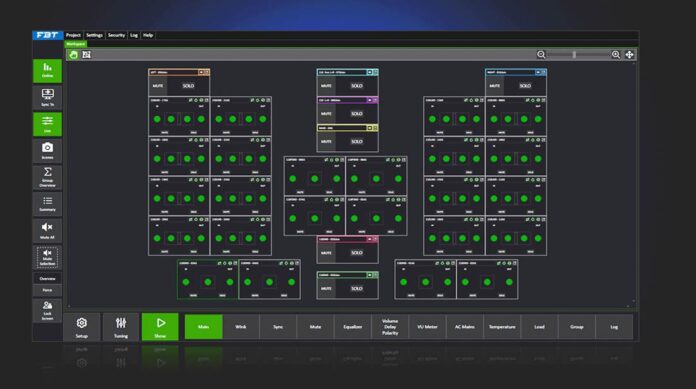The height and width of the screenshot is (389, 696).
Task: Open Setup with the gear icon
Action: tap(82, 327)
